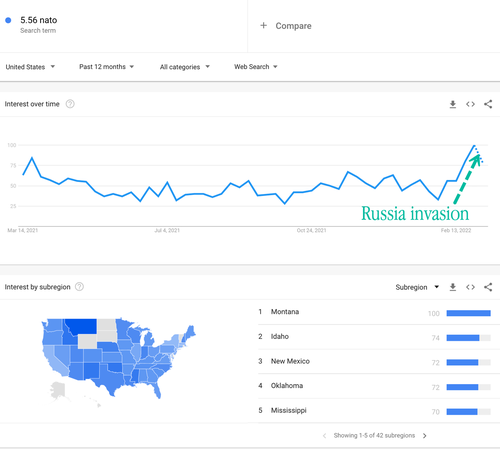The height and width of the screenshot is (449, 500).
Task: Go to next page of subregions
Action: point(424,436)
